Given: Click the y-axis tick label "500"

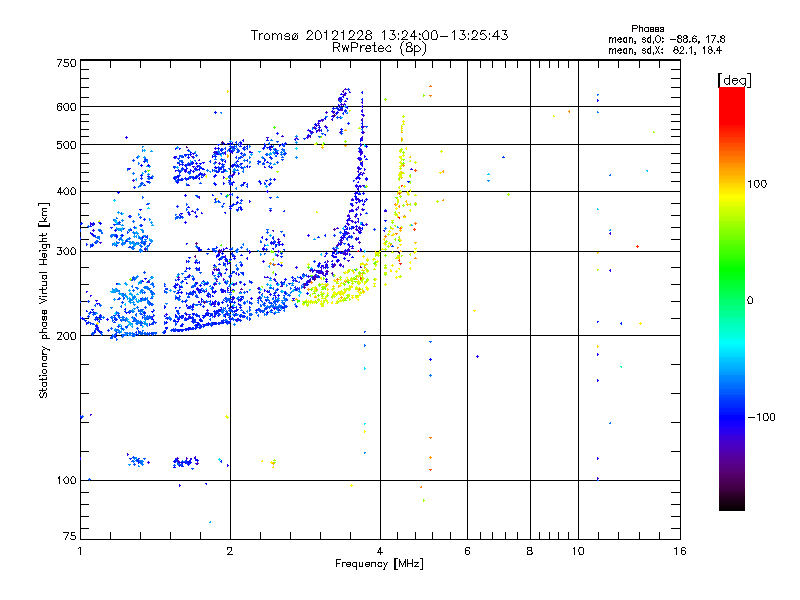Looking at the screenshot, I should 66,145.
